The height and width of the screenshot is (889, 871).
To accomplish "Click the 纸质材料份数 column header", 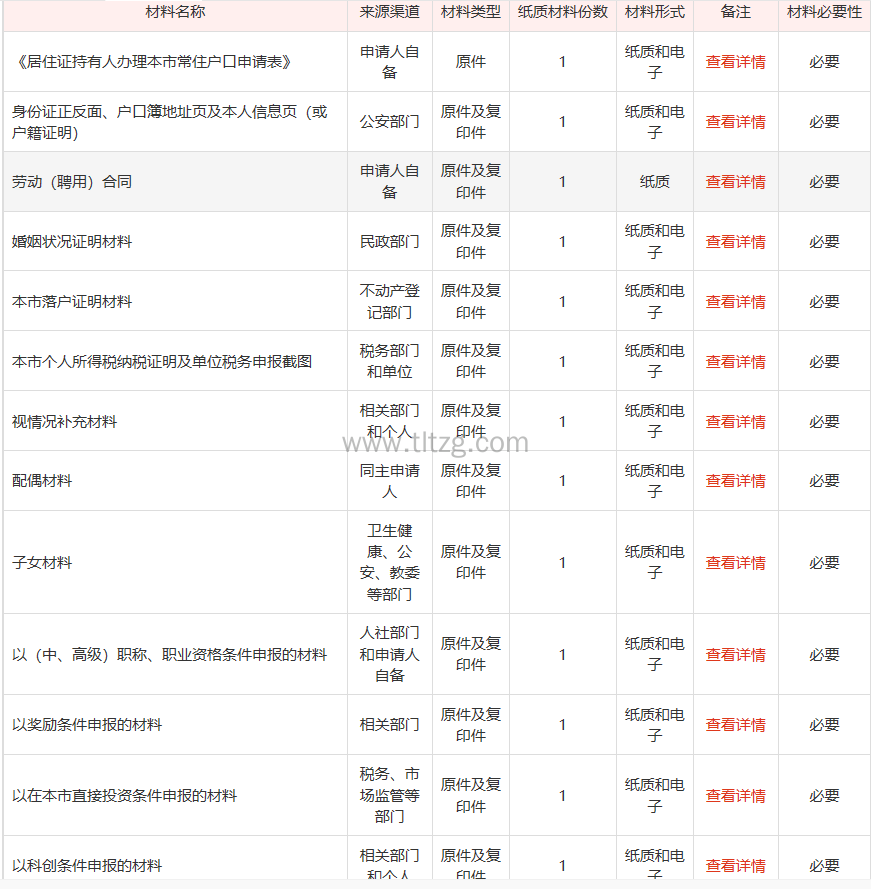I will click(x=562, y=12).
